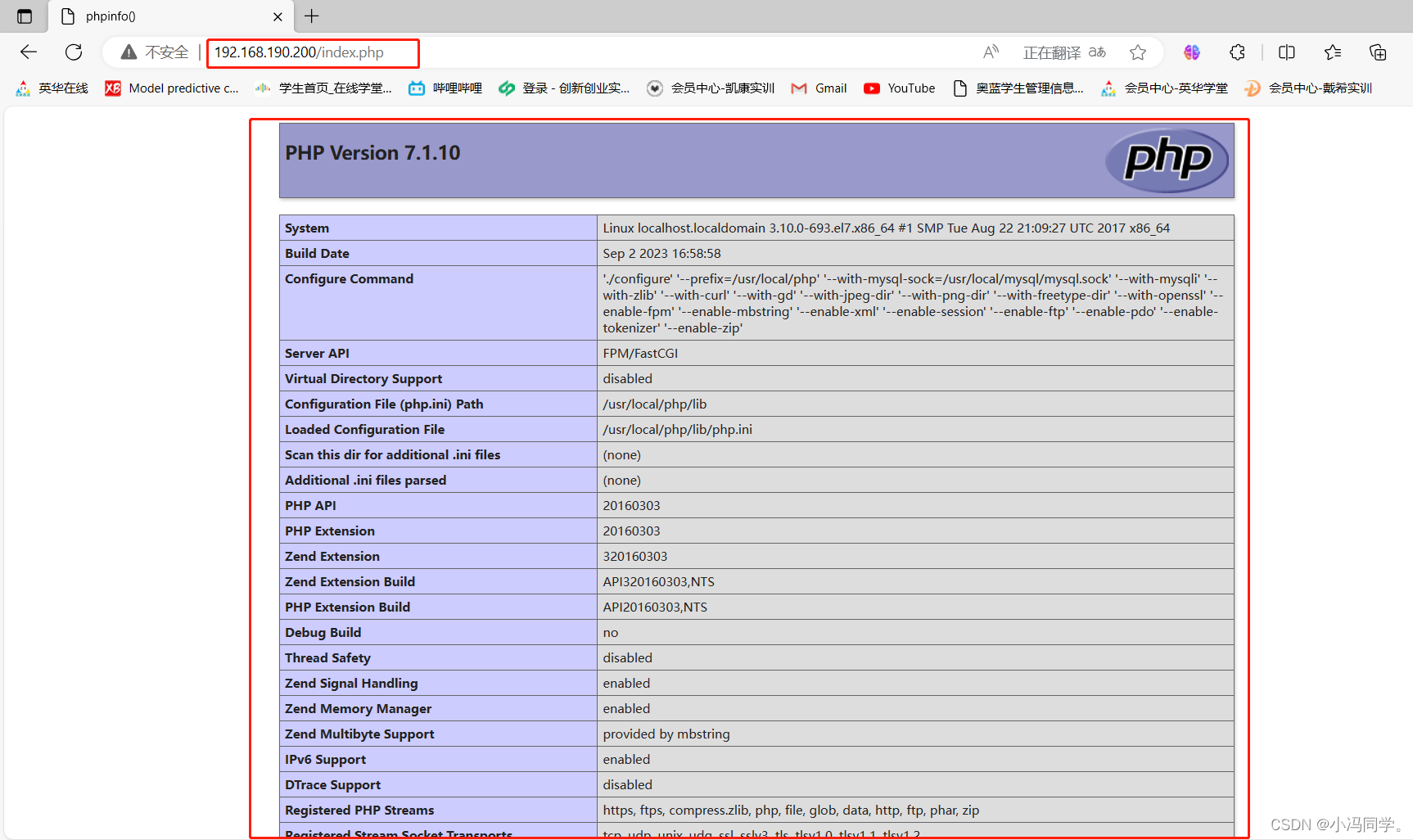Open 奥蓝学生管理信息 bookmark
Image resolution: width=1413 pixels, height=840 pixels.
coord(1018,88)
